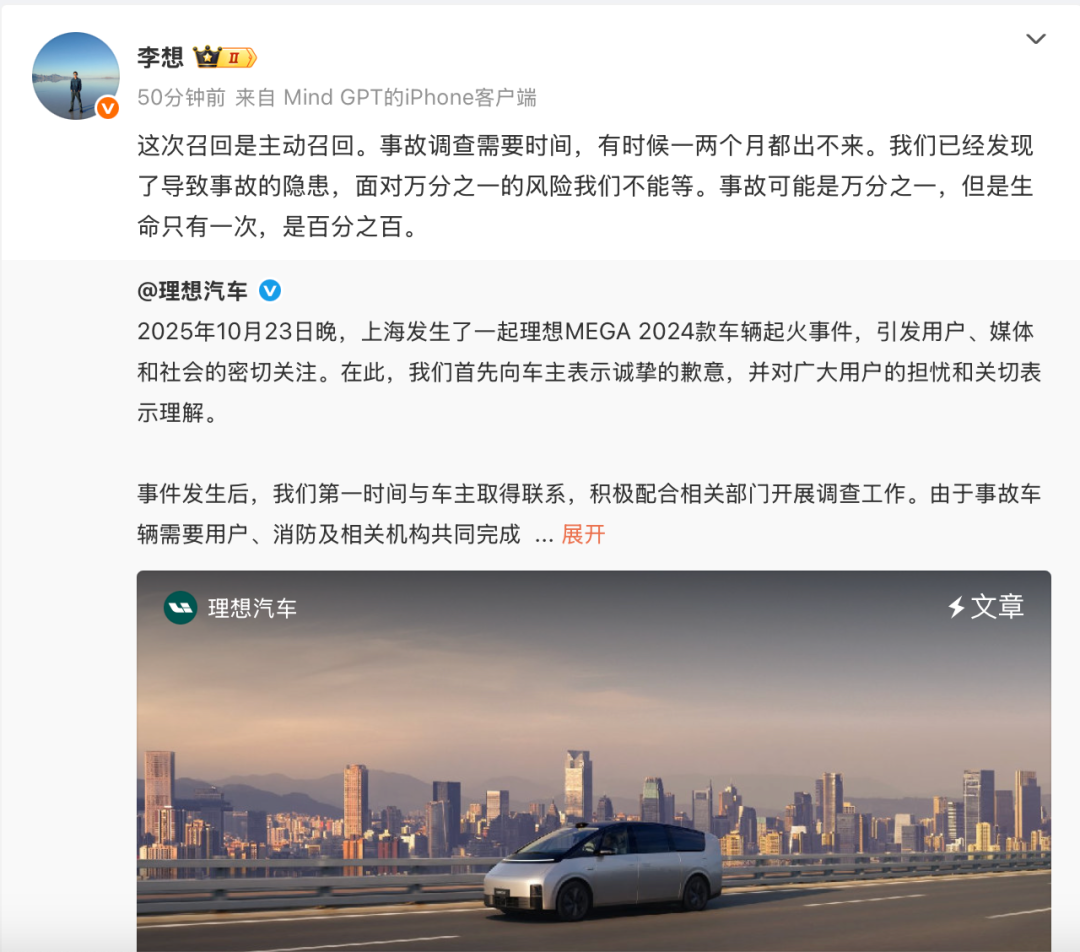Open the reposted 理想汽车 statement text

click(x=589, y=433)
